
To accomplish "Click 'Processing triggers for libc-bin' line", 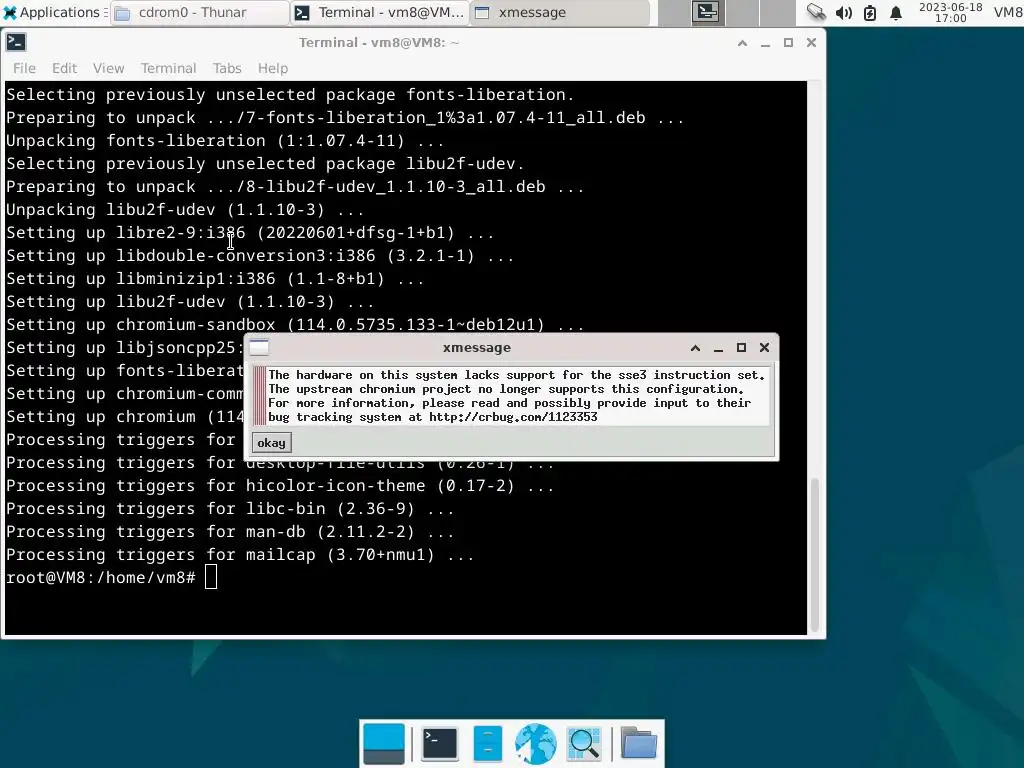I will (x=230, y=509).
